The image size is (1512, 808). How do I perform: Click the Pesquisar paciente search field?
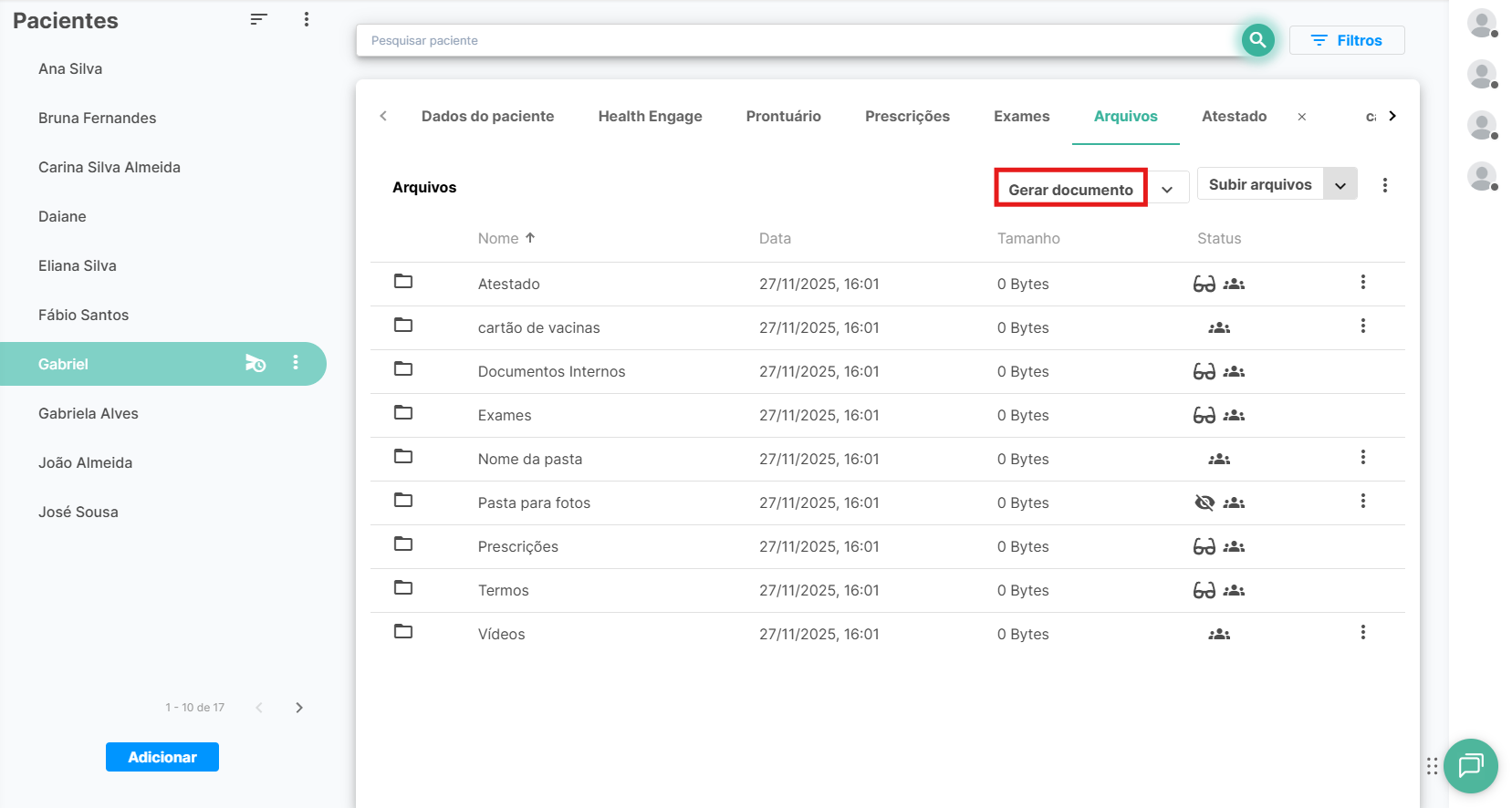(x=794, y=40)
